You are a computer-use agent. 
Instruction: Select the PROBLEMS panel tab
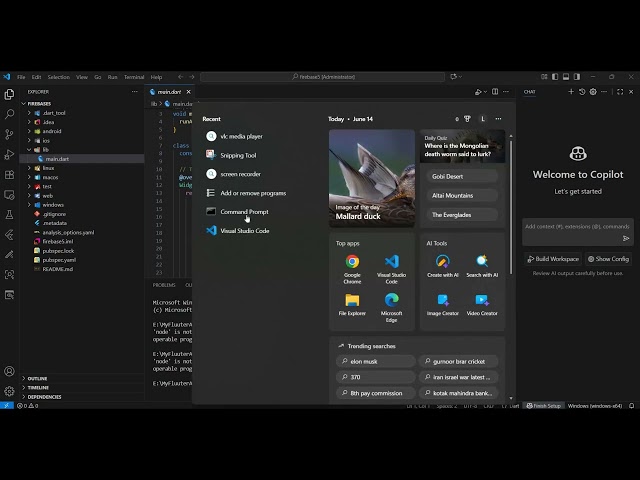tap(164, 285)
